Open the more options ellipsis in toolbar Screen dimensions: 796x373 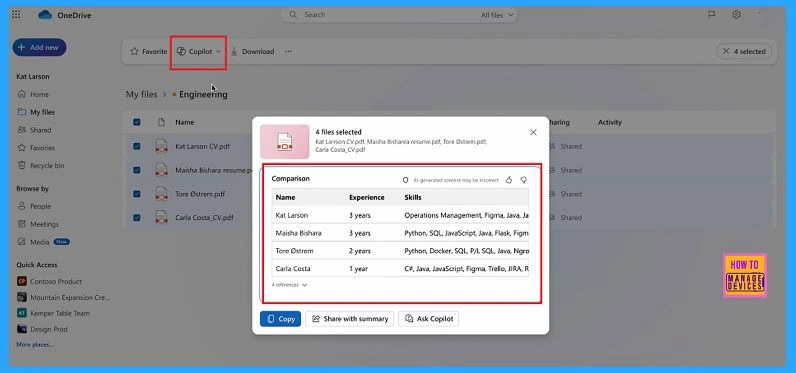288,51
